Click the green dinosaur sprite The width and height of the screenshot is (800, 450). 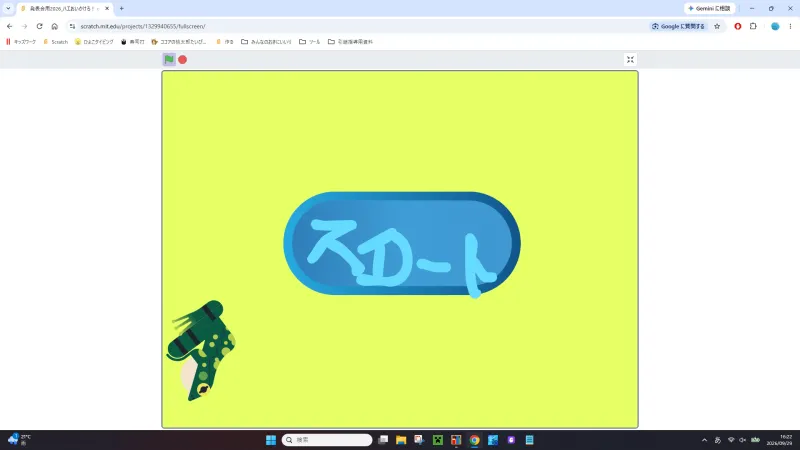coord(201,350)
